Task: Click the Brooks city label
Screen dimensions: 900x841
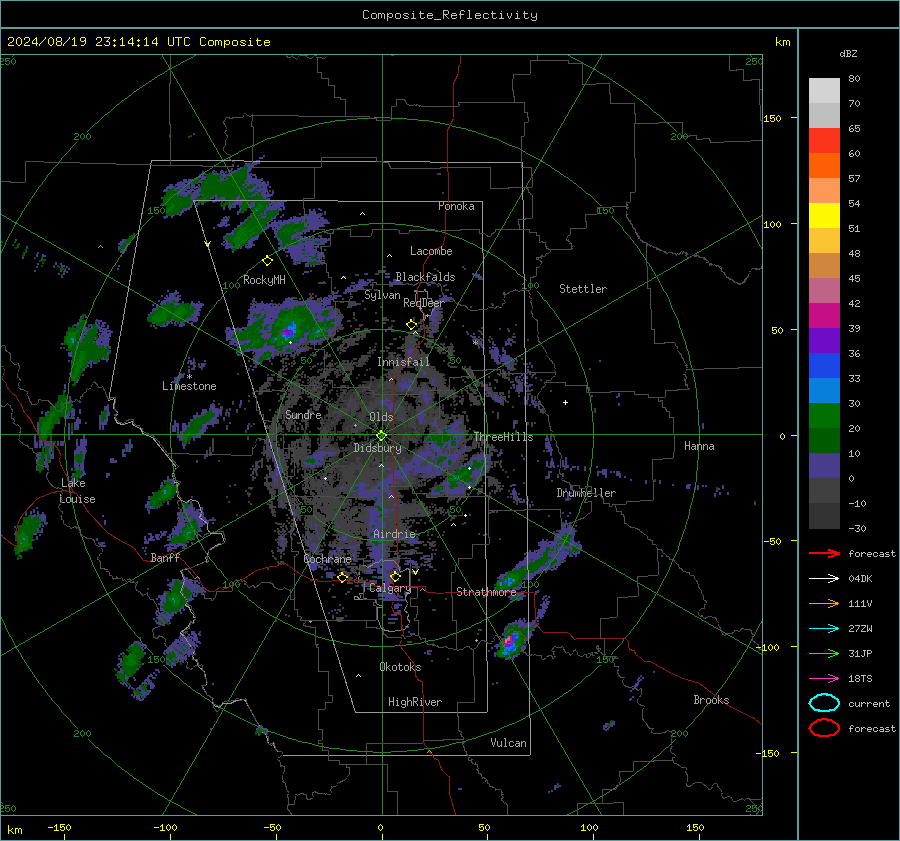Action: [x=711, y=700]
